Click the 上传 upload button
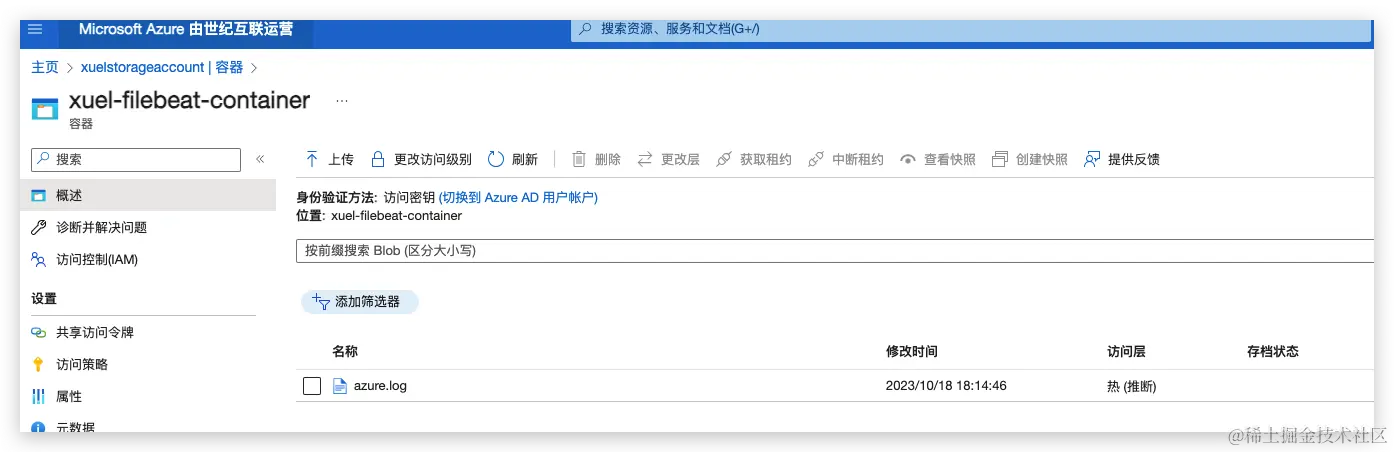The height and width of the screenshot is (452, 1394). coord(329,159)
